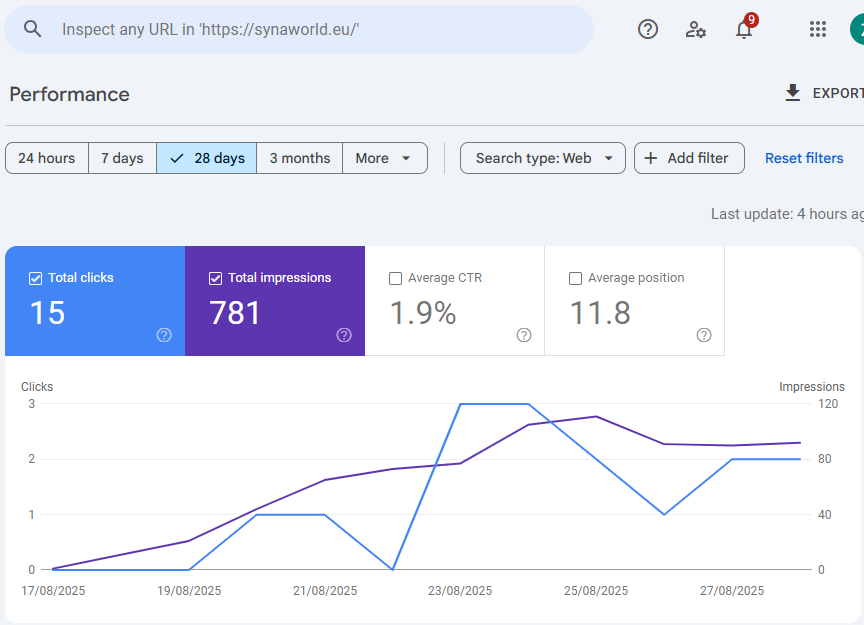Select the Total clicks metric card
This screenshot has height=625, width=864.
point(94,300)
